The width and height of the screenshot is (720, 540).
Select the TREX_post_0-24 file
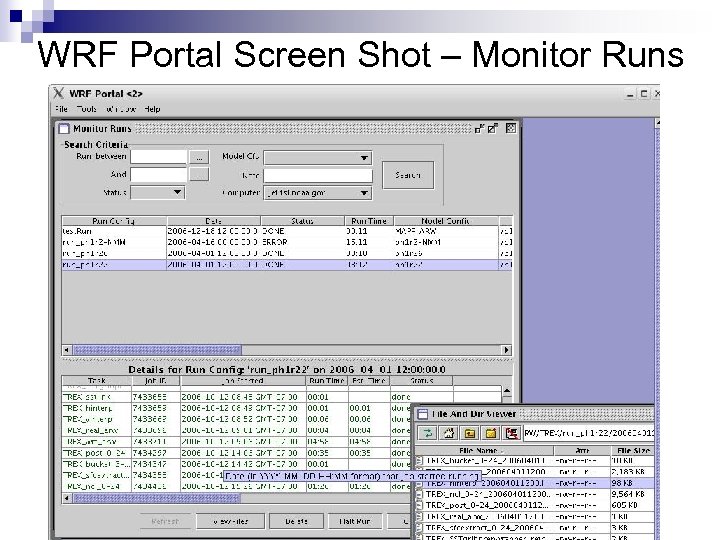tap(534, 506)
